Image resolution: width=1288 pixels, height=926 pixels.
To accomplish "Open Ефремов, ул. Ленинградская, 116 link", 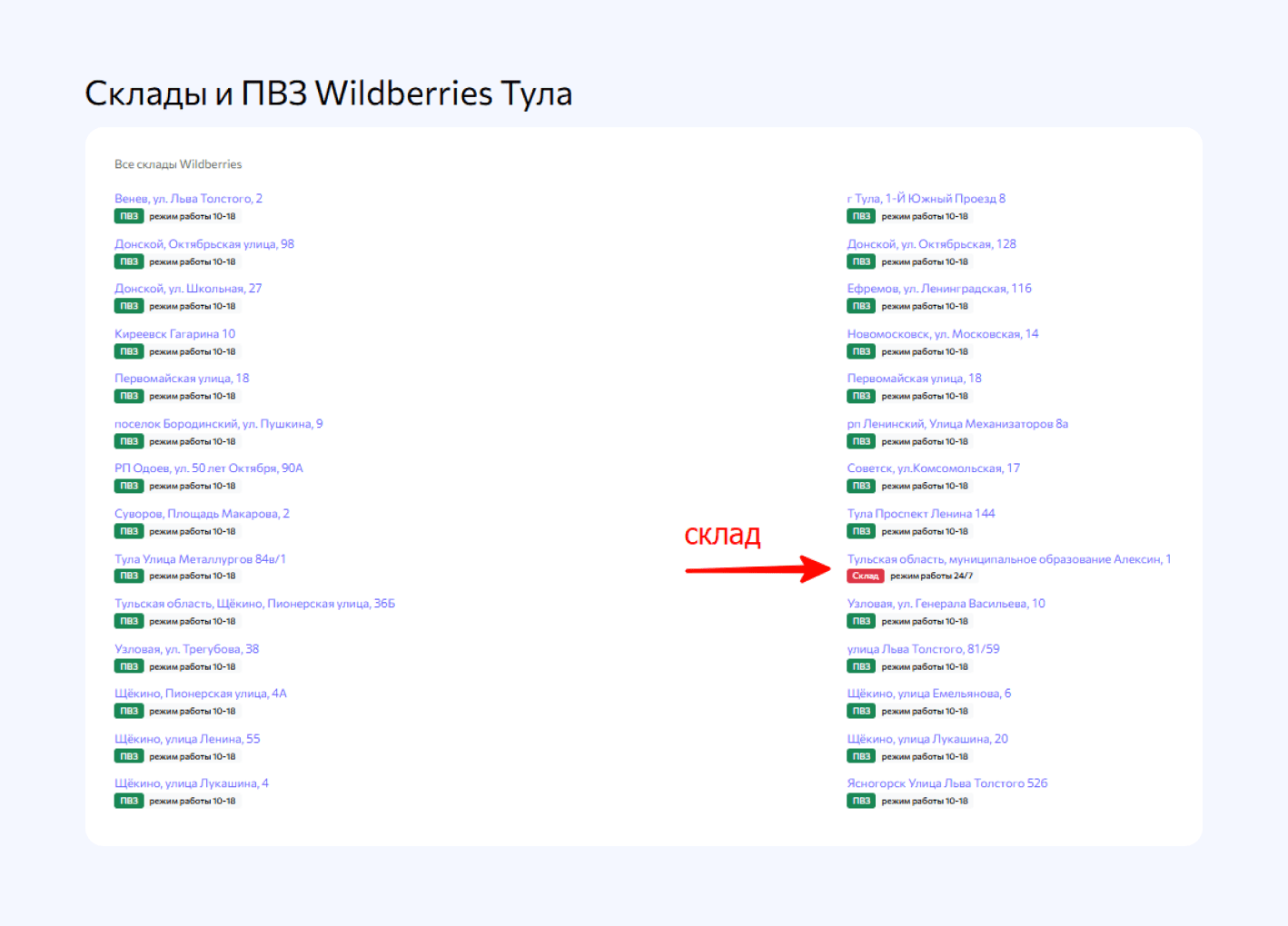I will [939, 289].
